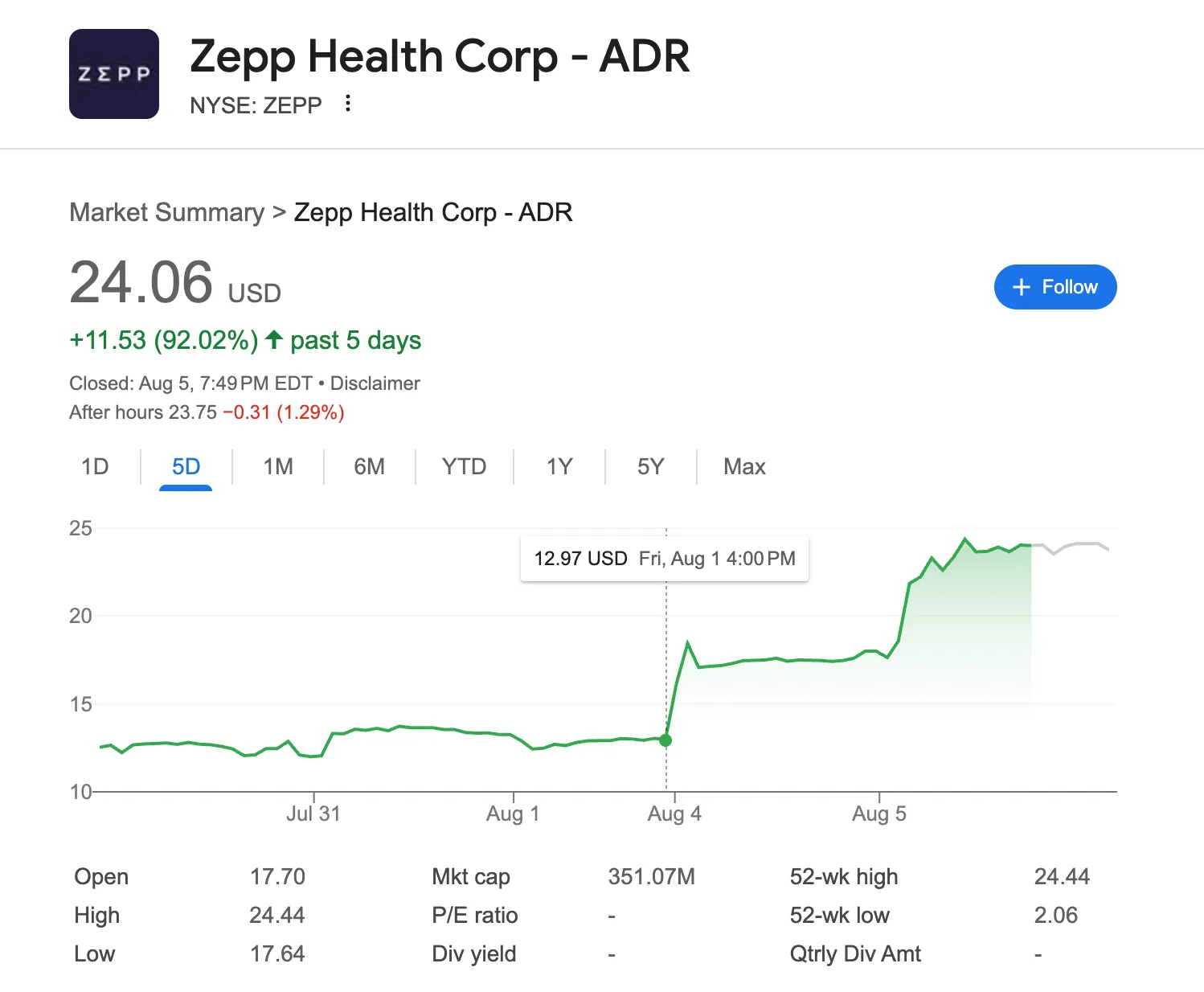Click the green data point on chart
This screenshot has height=992, width=1204.
(x=665, y=740)
